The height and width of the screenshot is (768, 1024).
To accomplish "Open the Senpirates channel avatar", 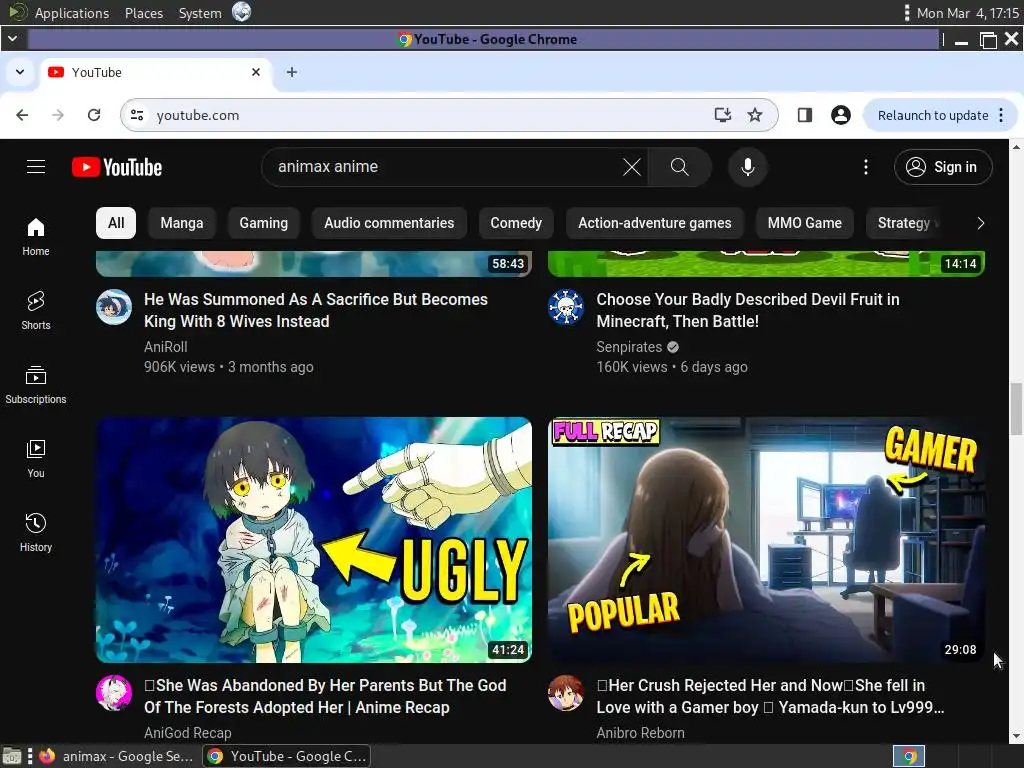I will (x=566, y=307).
